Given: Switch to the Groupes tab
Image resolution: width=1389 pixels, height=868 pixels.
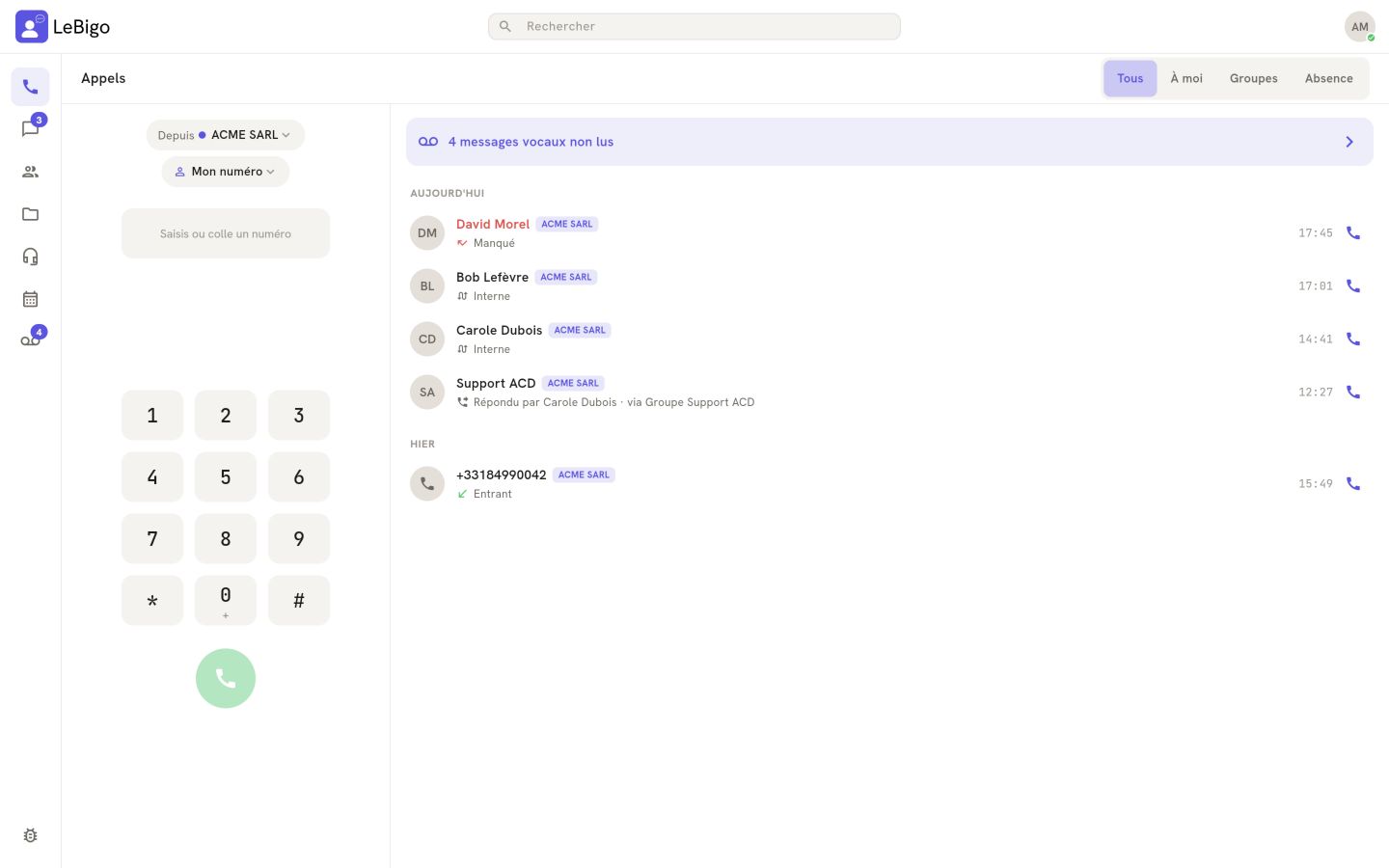Looking at the screenshot, I should (1253, 79).
